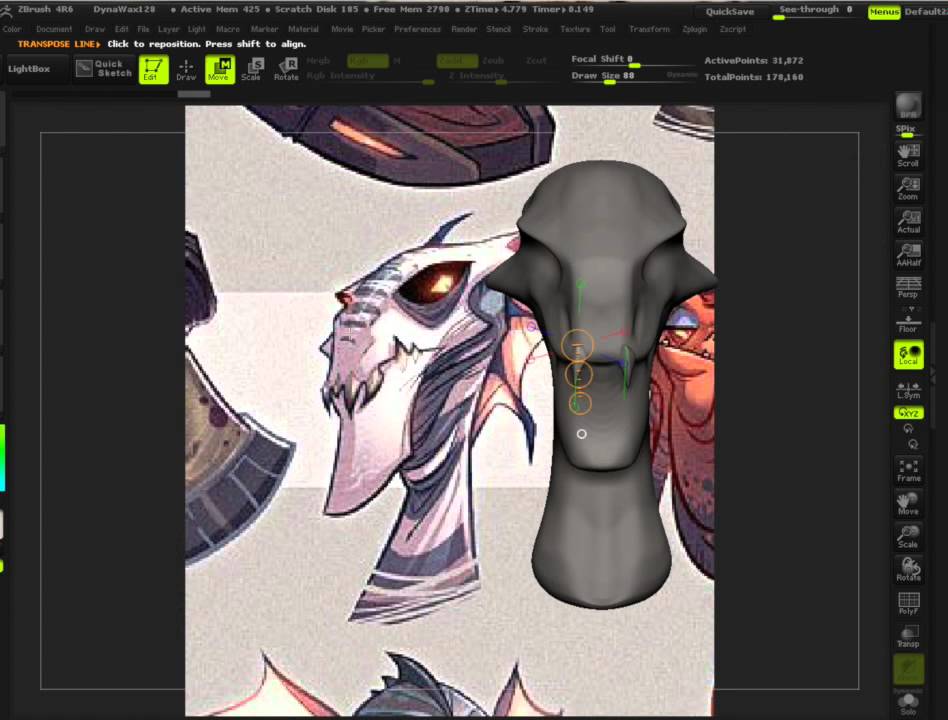This screenshot has height=720, width=948.
Task: Open the File menu
Action: [143, 29]
